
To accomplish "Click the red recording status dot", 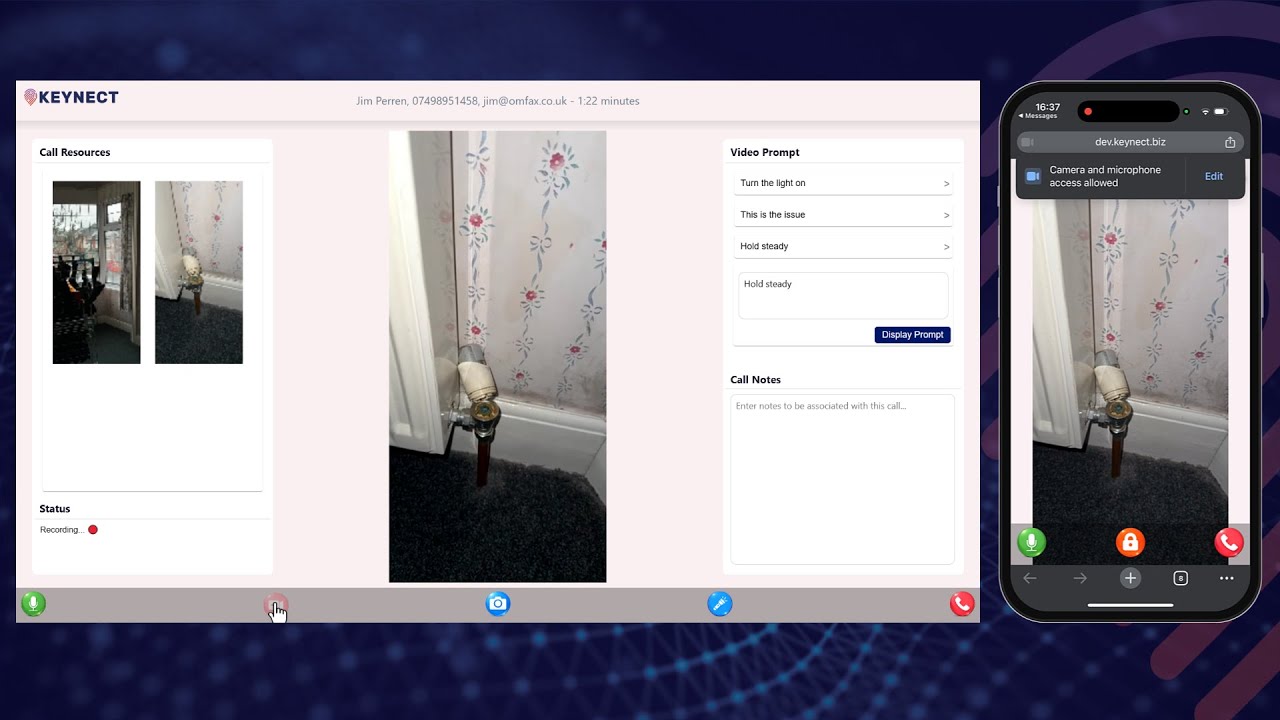I will (93, 530).
